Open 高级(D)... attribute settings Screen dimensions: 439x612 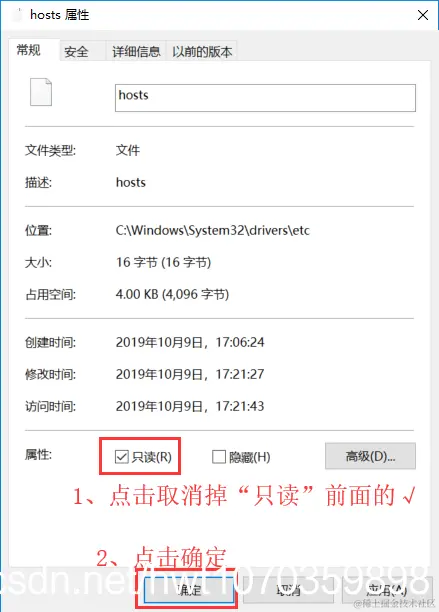[370, 455]
